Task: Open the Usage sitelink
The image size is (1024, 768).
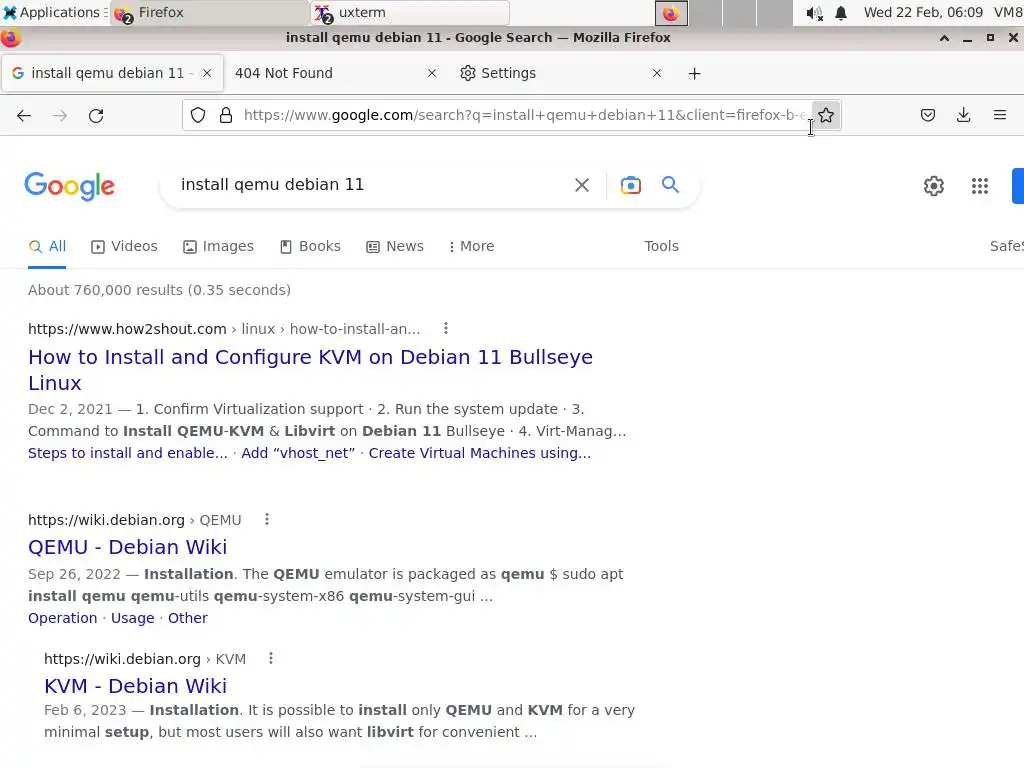Action: (x=133, y=618)
